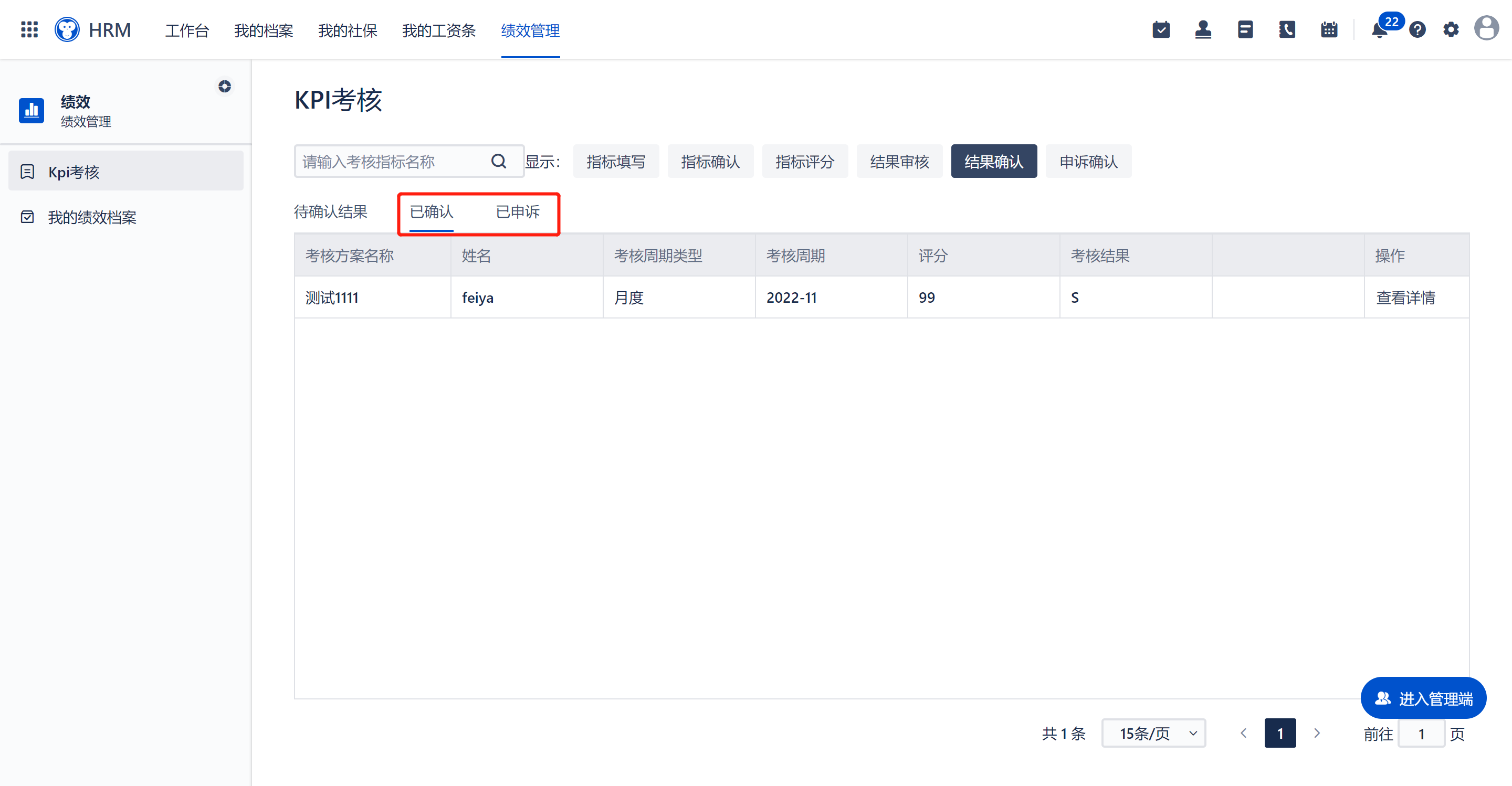The image size is (1512, 786).
Task: Click the 考核周期 column header
Action: tap(831, 256)
